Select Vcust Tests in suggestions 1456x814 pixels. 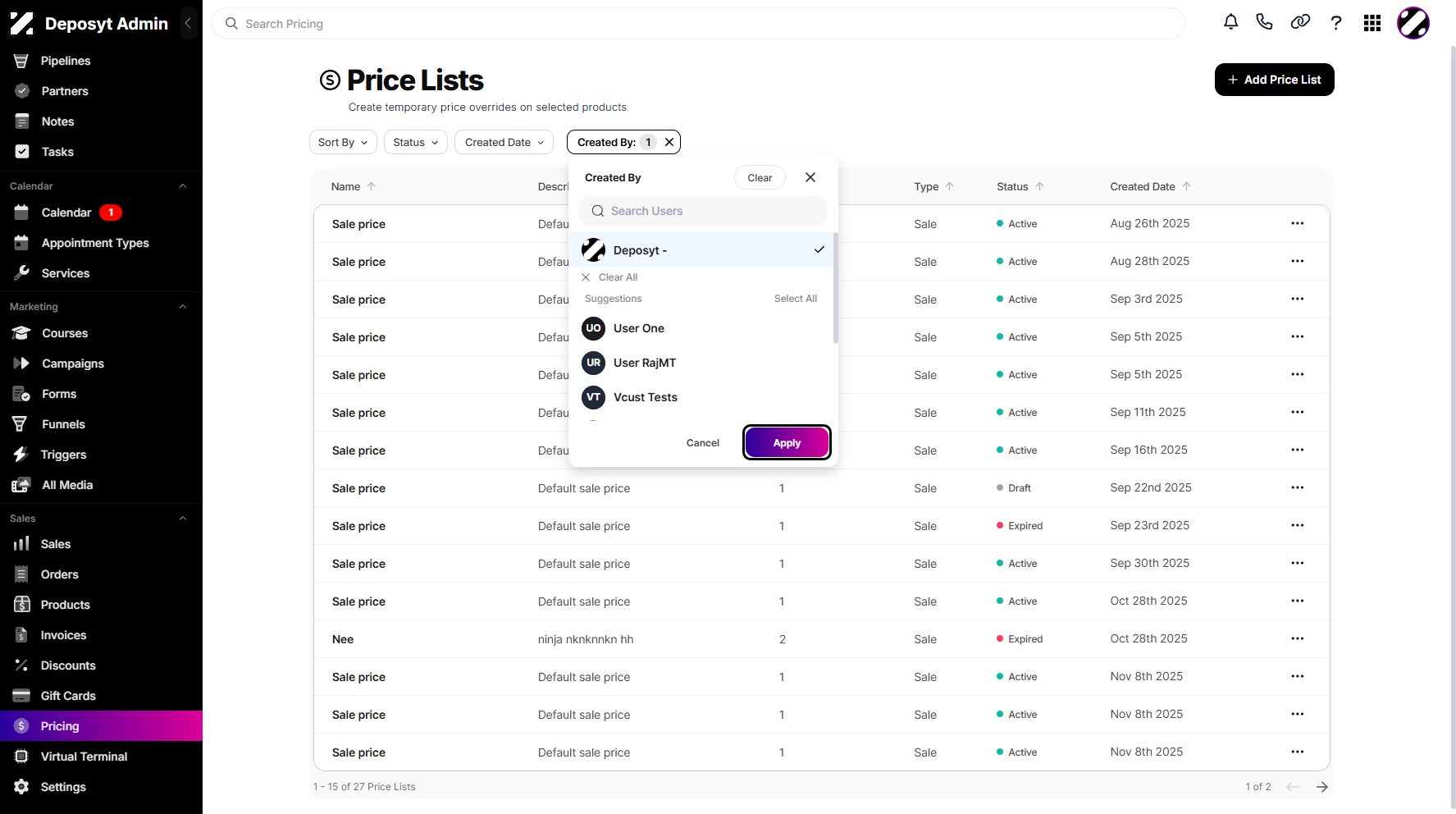[703, 397]
